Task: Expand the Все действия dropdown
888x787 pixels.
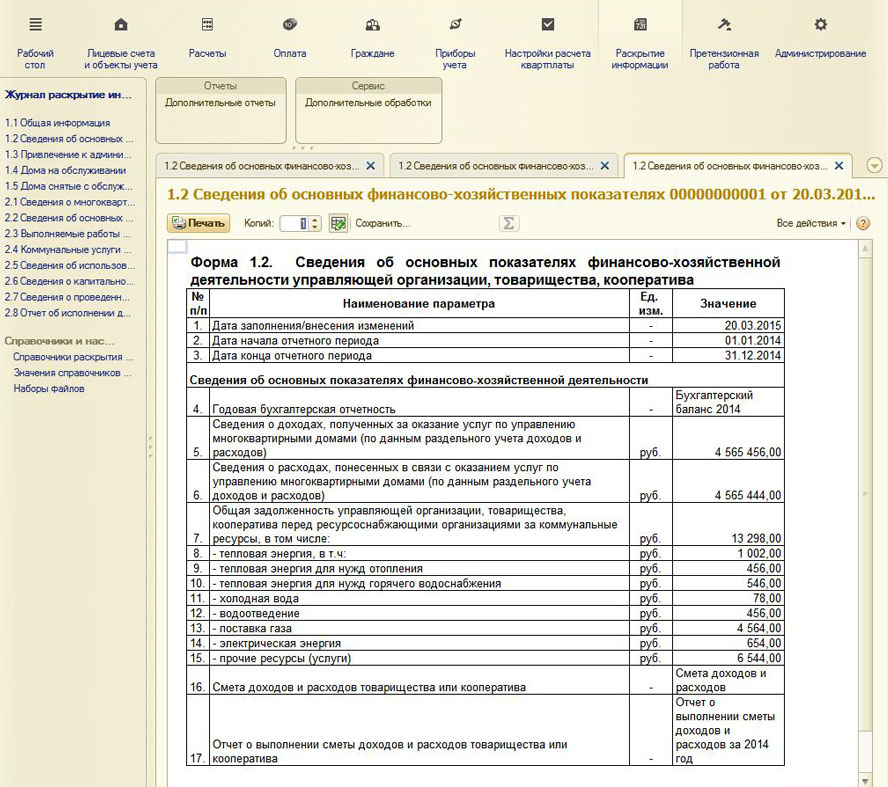Action: coord(811,223)
